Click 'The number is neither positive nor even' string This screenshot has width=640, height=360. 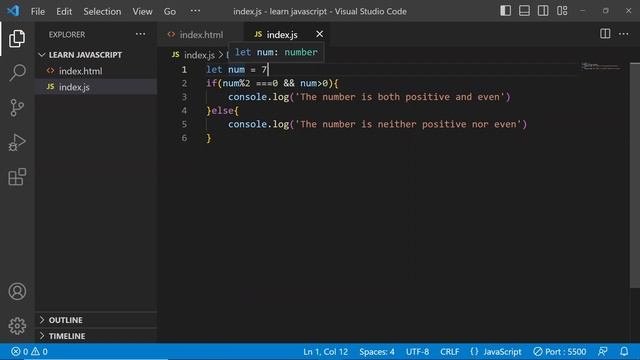pyautogui.click(x=408, y=124)
